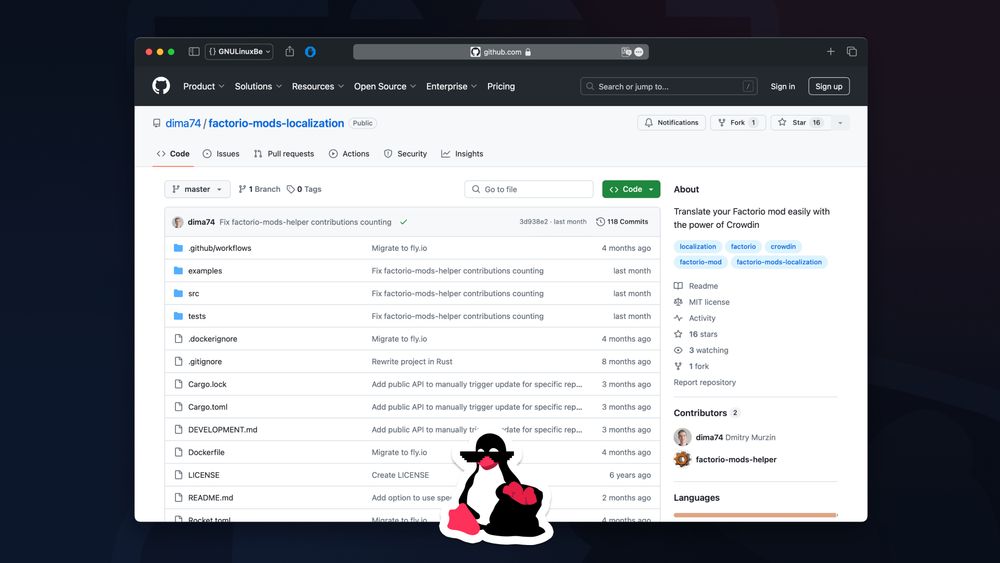Switch to the Pull requests tab
1000x563 pixels.
(284, 154)
